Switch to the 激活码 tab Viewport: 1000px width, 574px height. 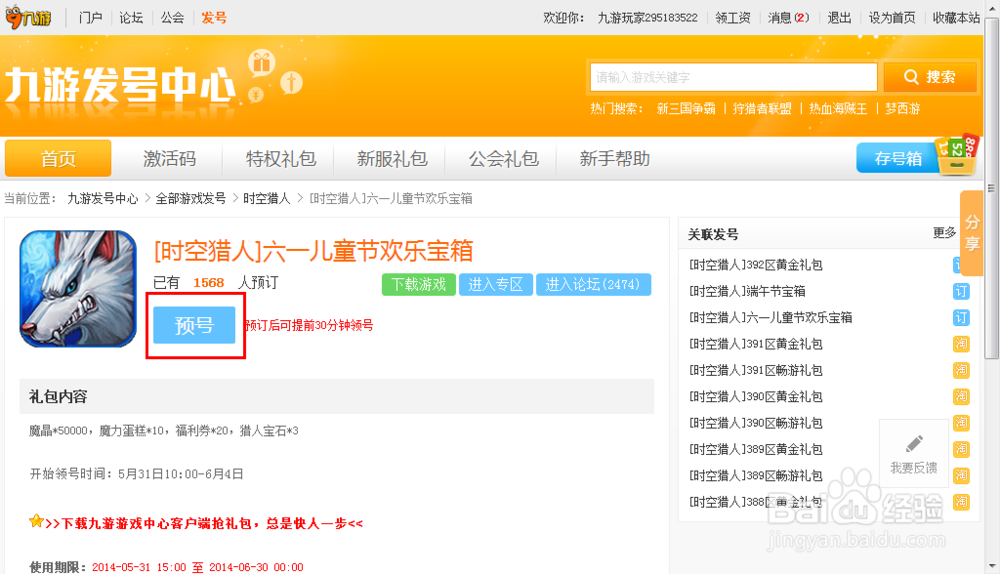(169, 158)
